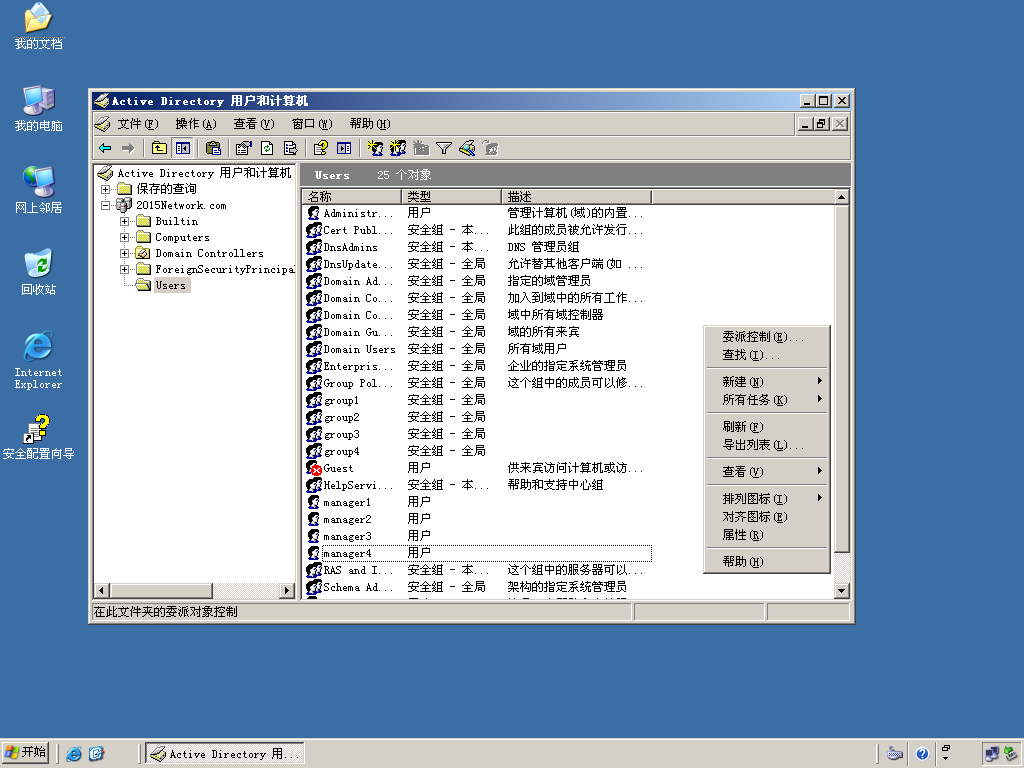Click the help icon in system tray
The image size is (1024, 768).
922,754
